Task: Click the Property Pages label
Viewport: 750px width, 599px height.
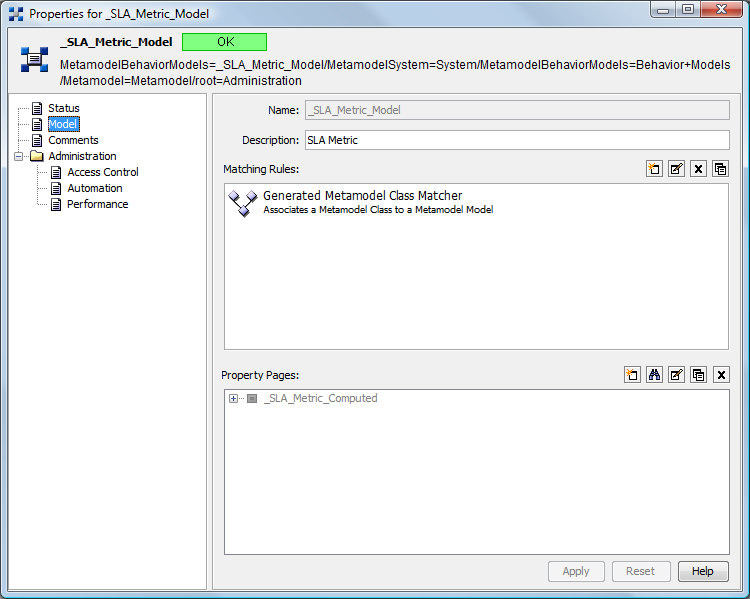Action: click(x=260, y=375)
